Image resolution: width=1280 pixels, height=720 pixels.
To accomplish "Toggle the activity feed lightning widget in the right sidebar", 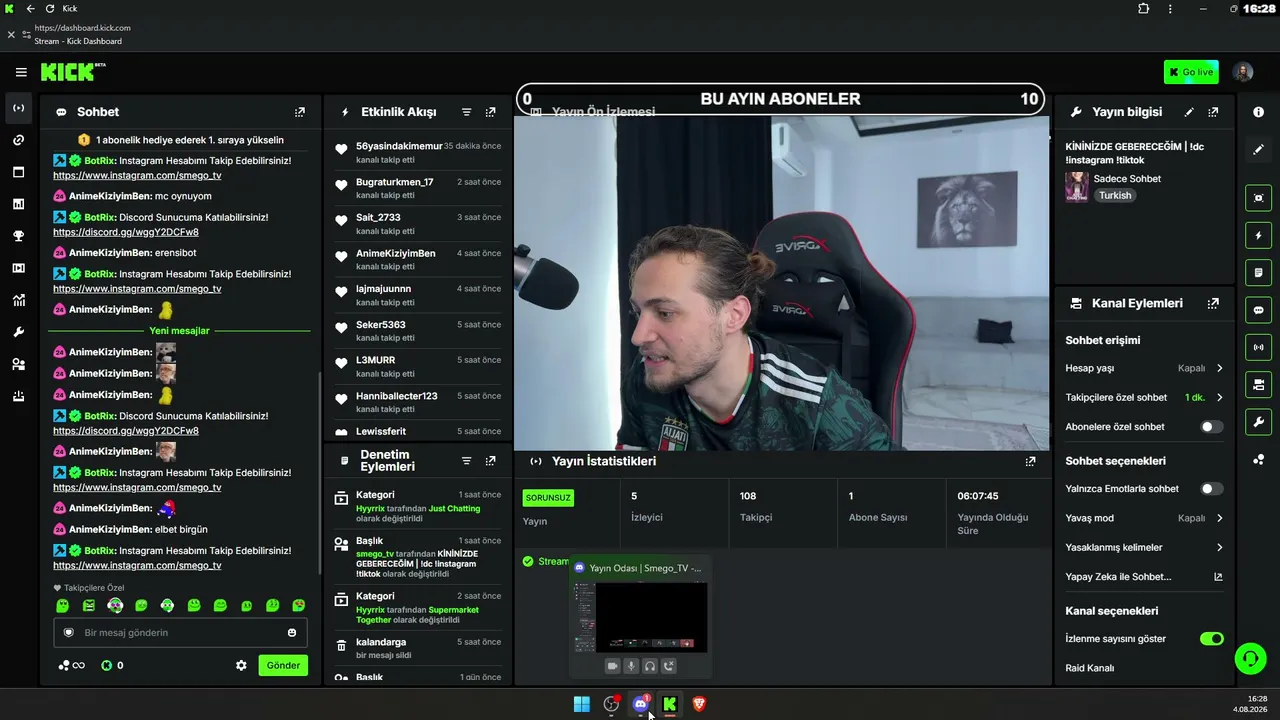I will [x=1258, y=235].
